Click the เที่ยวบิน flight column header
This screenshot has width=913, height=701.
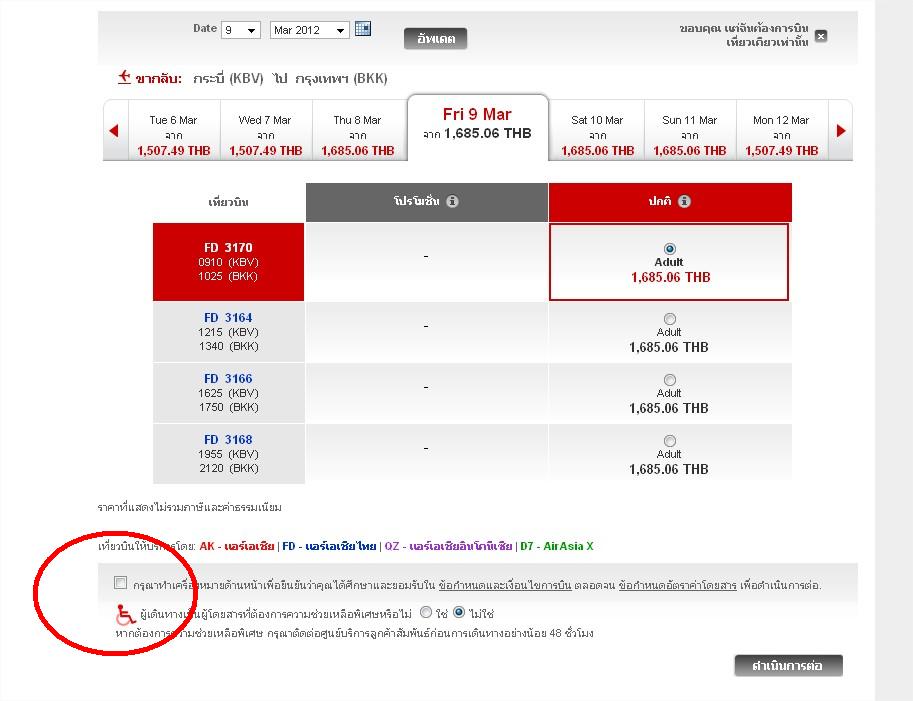pyautogui.click(x=228, y=202)
